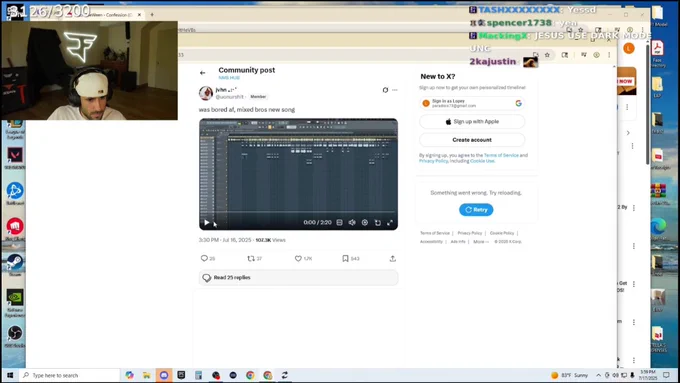
Task: Reply using the comment bubble icon
Action: (204, 259)
